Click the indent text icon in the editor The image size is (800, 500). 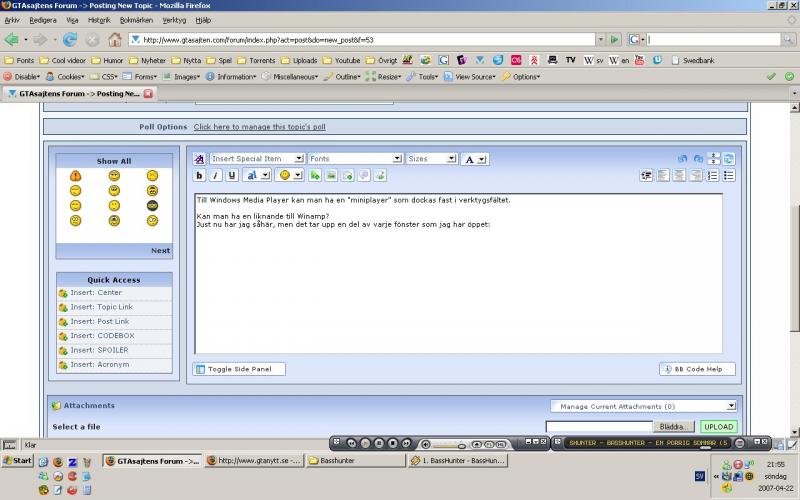pyautogui.click(x=646, y=176)
